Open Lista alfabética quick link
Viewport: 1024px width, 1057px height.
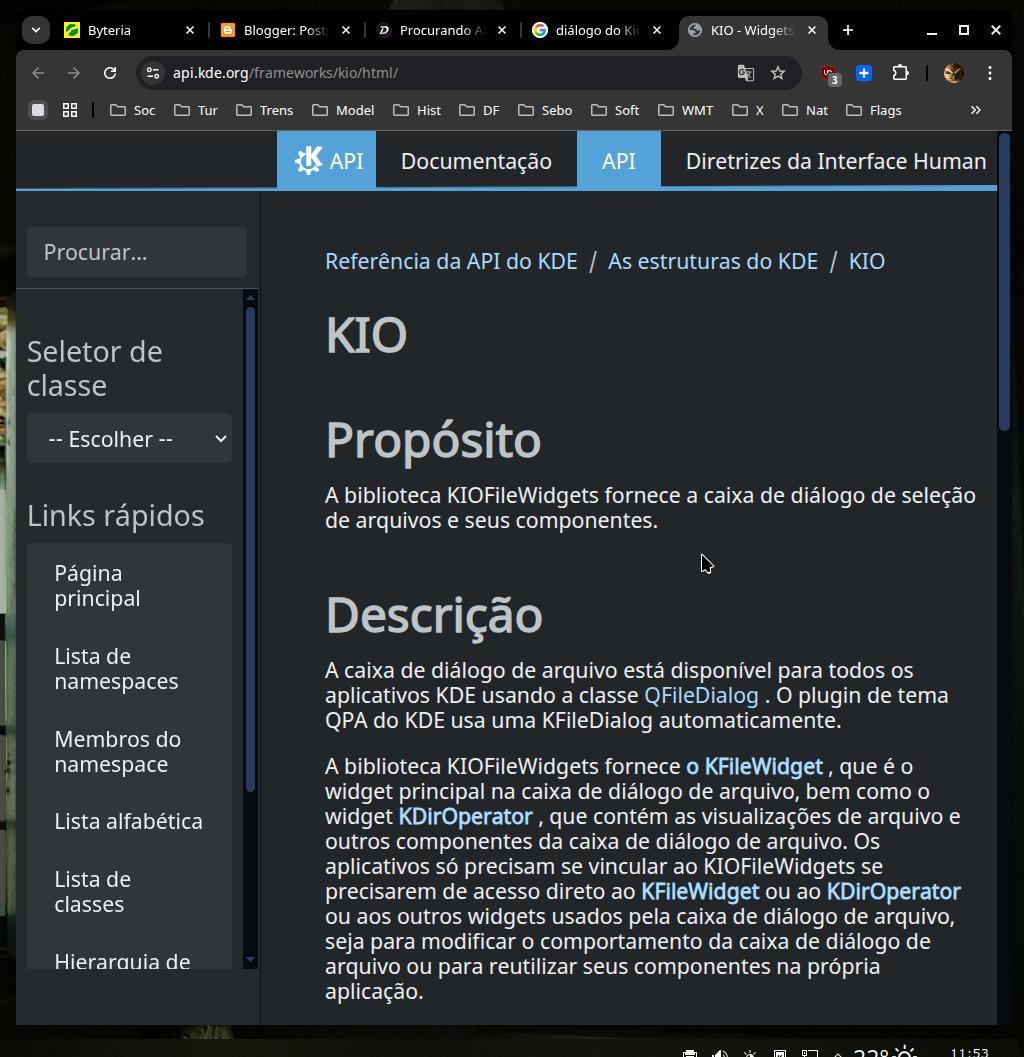pos(129,821)
